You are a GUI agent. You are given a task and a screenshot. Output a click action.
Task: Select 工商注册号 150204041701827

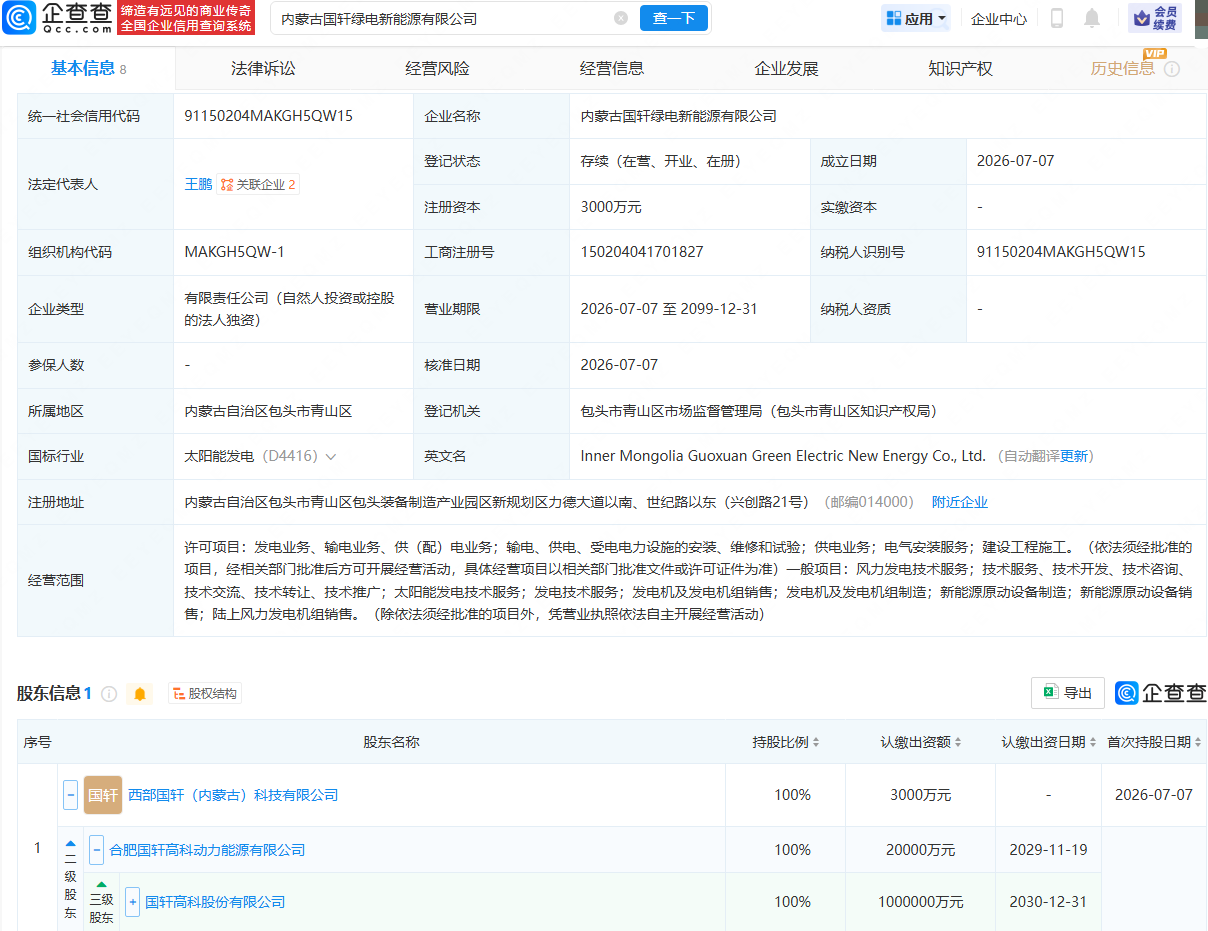click(x=641, y=252)
